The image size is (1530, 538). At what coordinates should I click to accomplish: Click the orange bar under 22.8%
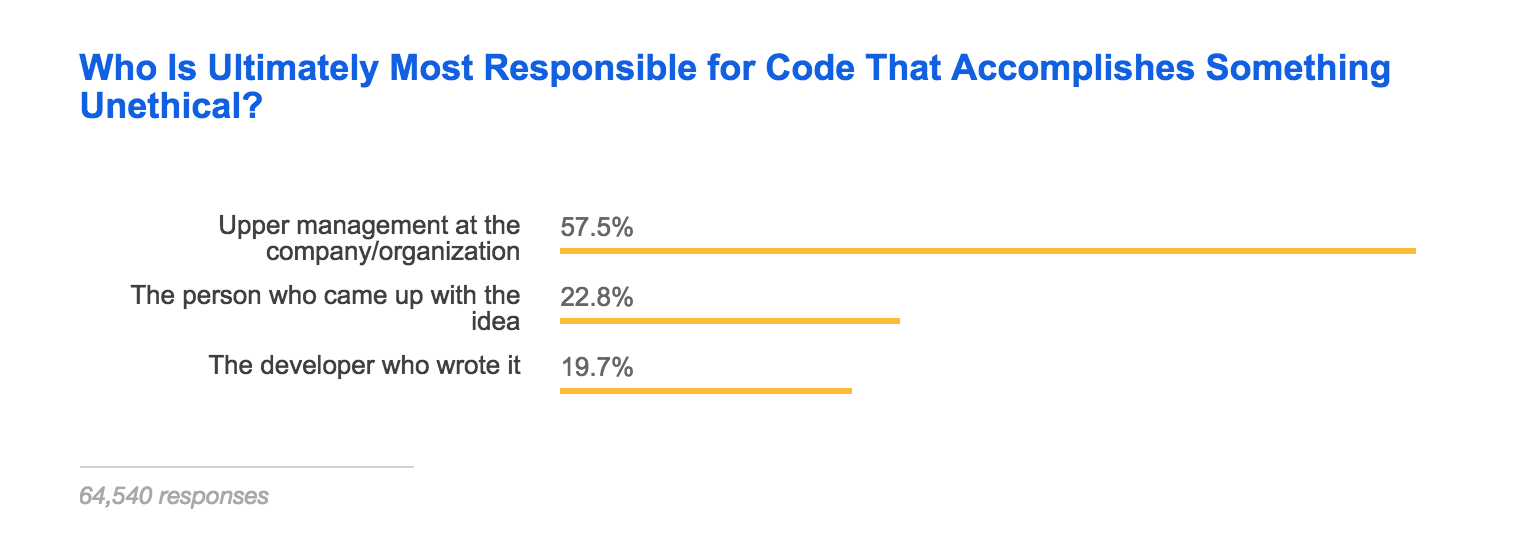[729, 321]
